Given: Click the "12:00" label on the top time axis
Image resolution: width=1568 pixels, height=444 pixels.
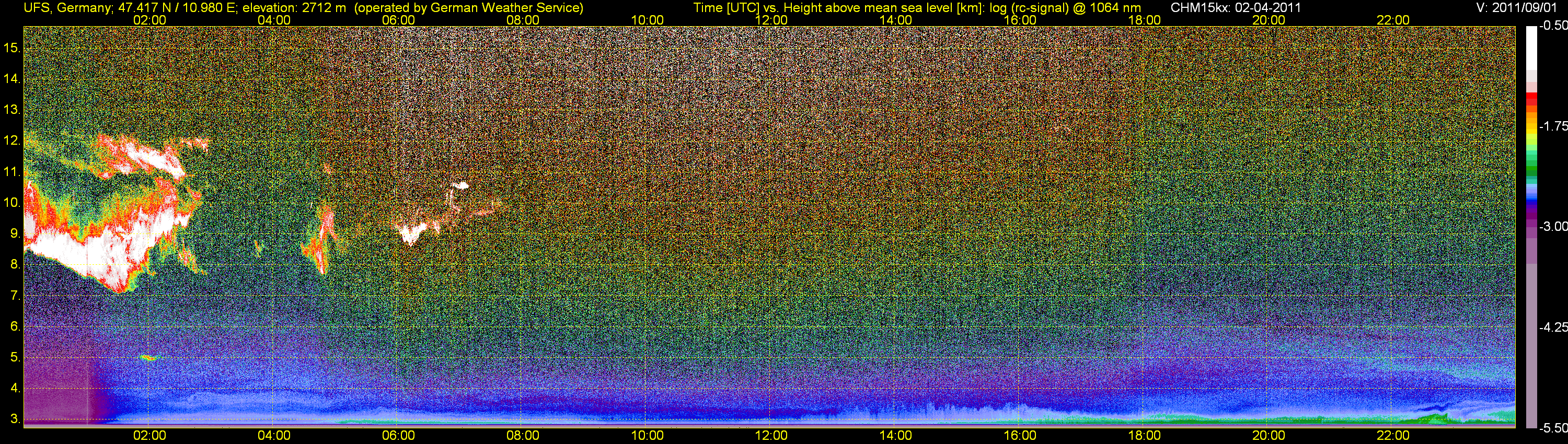Looking at the screenshot, I should pos(771,20).
